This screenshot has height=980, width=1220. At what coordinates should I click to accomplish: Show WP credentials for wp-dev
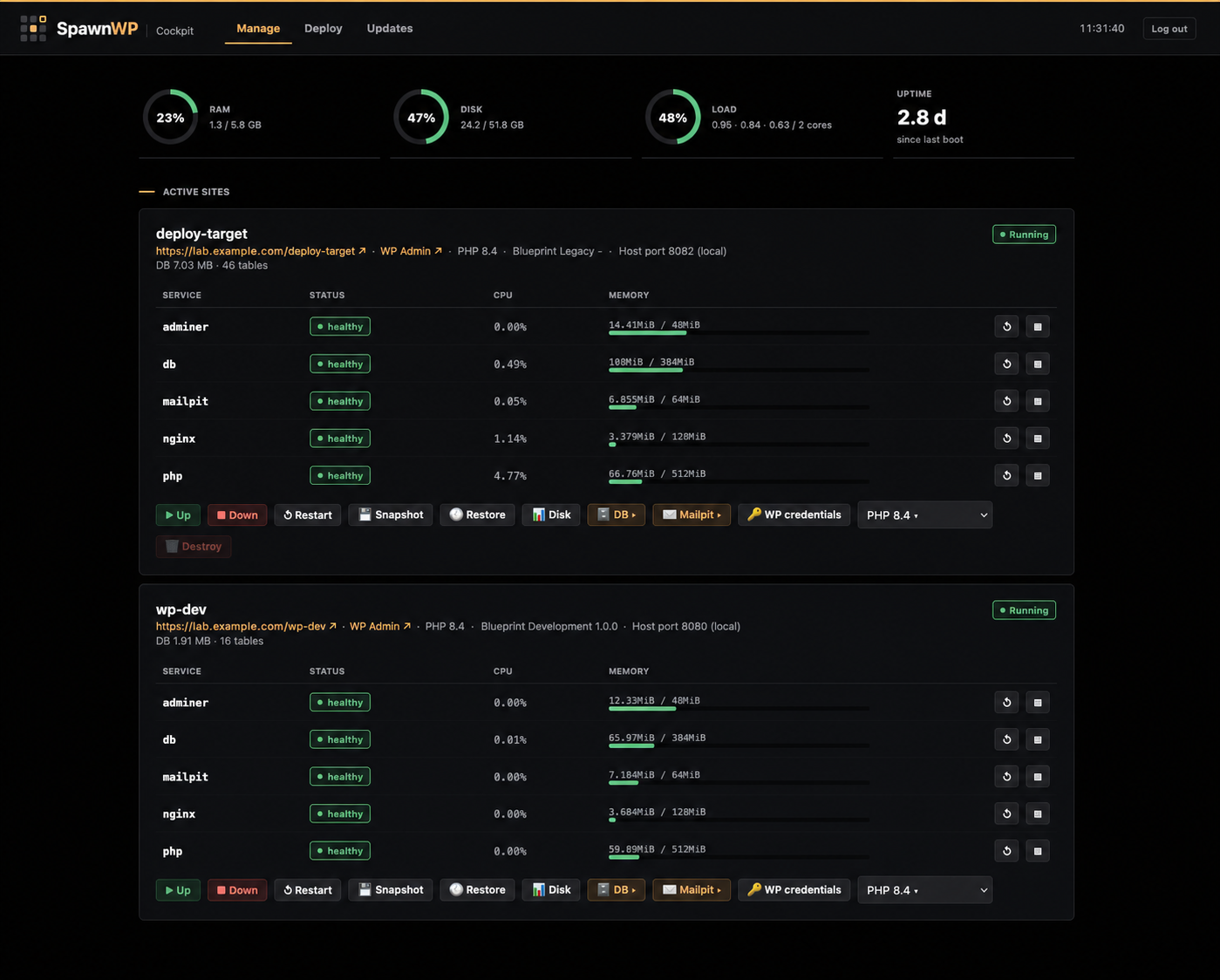coord(794,890)
